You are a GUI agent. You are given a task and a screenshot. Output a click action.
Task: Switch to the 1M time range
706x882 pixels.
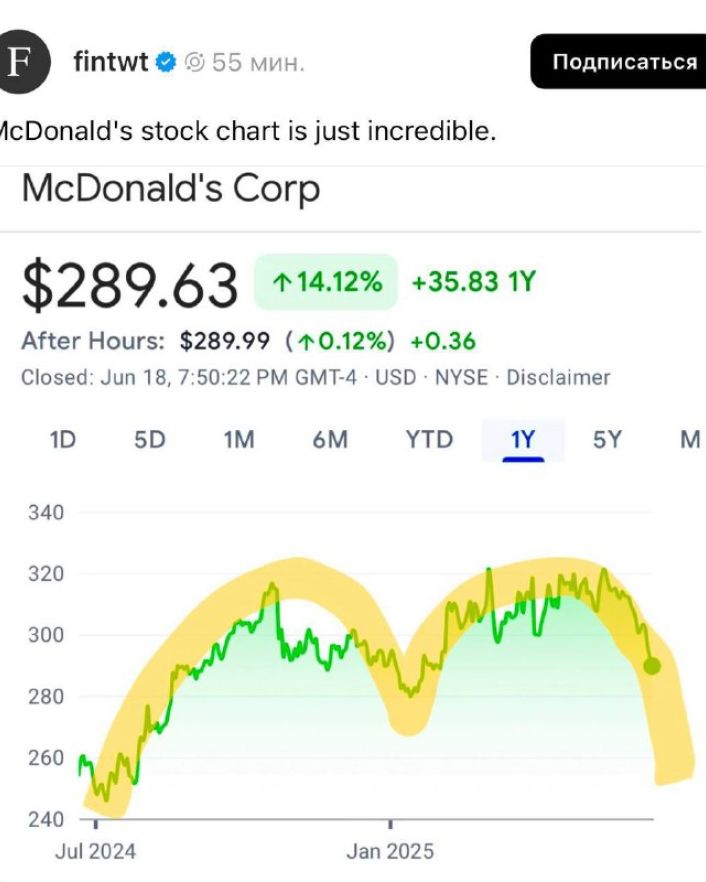pos(239,439)
